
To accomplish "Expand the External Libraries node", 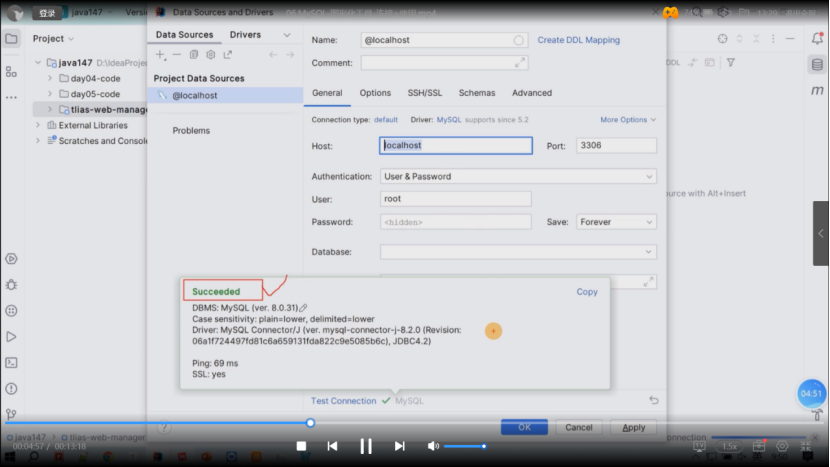I will point(38,125).
